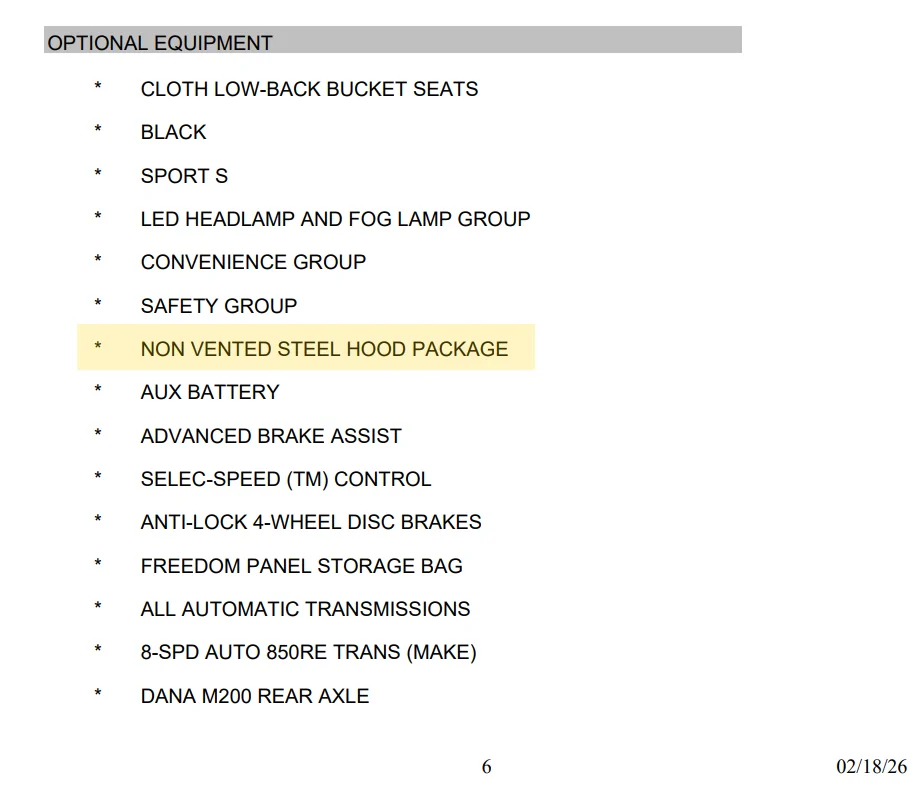
Task: Click the 02/18/26 date in footer
Action: pos(872,766)
